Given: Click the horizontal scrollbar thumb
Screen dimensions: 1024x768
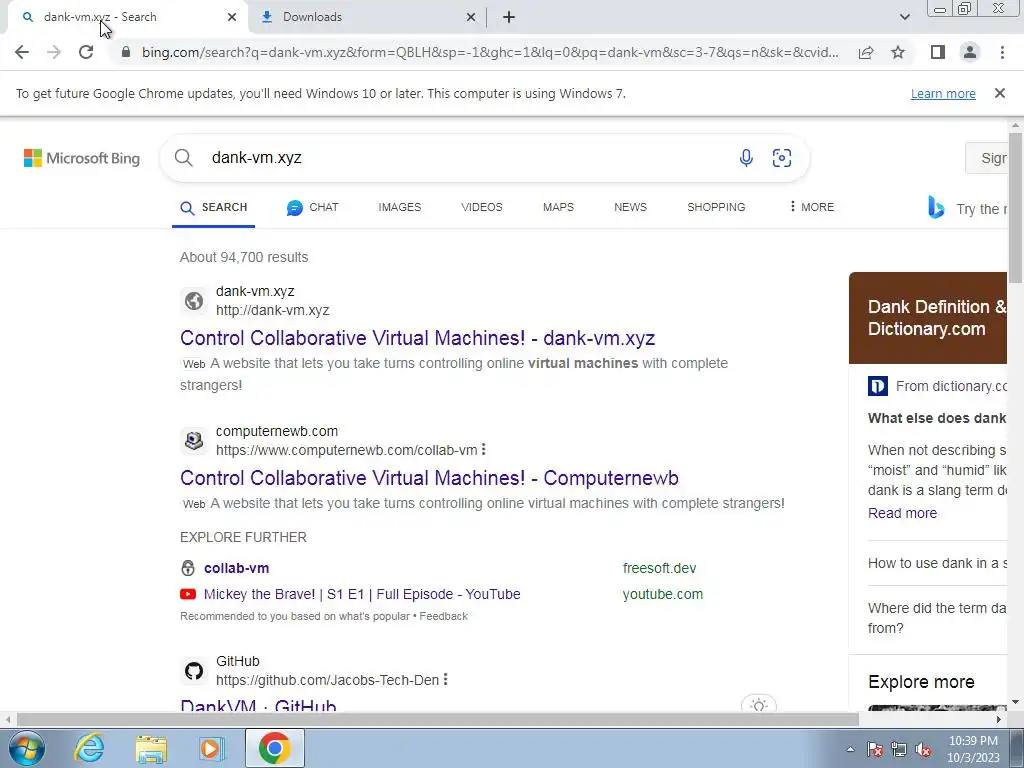Looking at the screenshot, I should click(438, 720).
